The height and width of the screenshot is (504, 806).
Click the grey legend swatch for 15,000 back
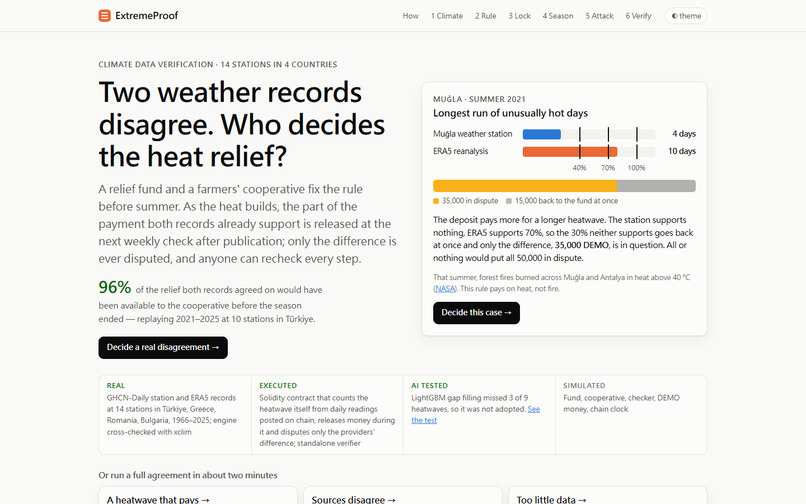[509, 201]
